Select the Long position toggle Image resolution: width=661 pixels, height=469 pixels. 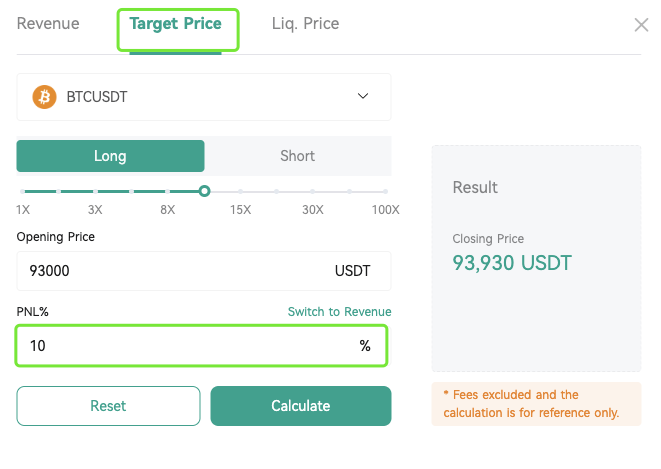point(110,156)
